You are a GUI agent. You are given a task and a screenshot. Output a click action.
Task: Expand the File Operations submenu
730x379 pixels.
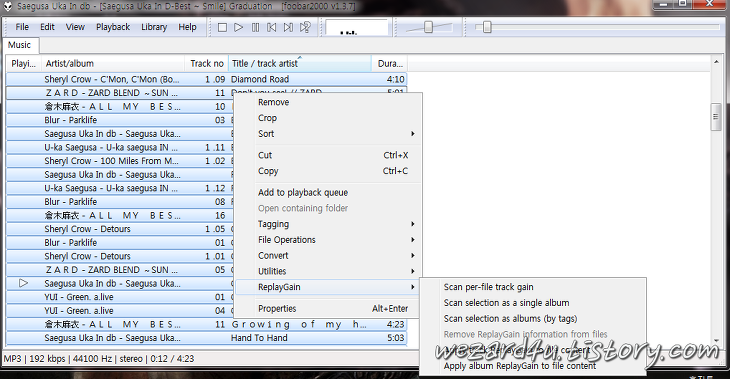(x=328, y=240)
